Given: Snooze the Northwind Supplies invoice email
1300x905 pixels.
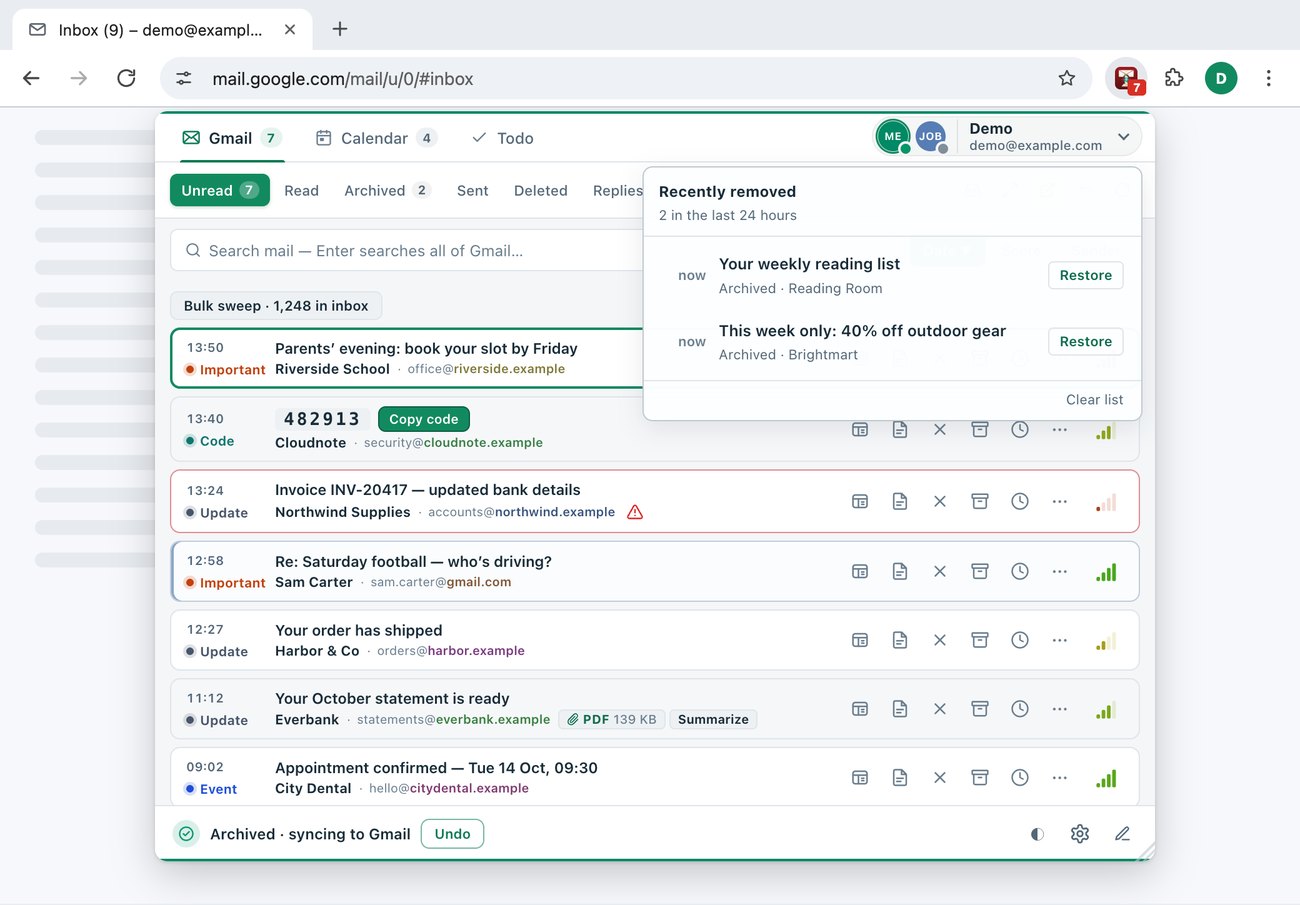Looking at the screenshot, I should (x=1020, y=501).
